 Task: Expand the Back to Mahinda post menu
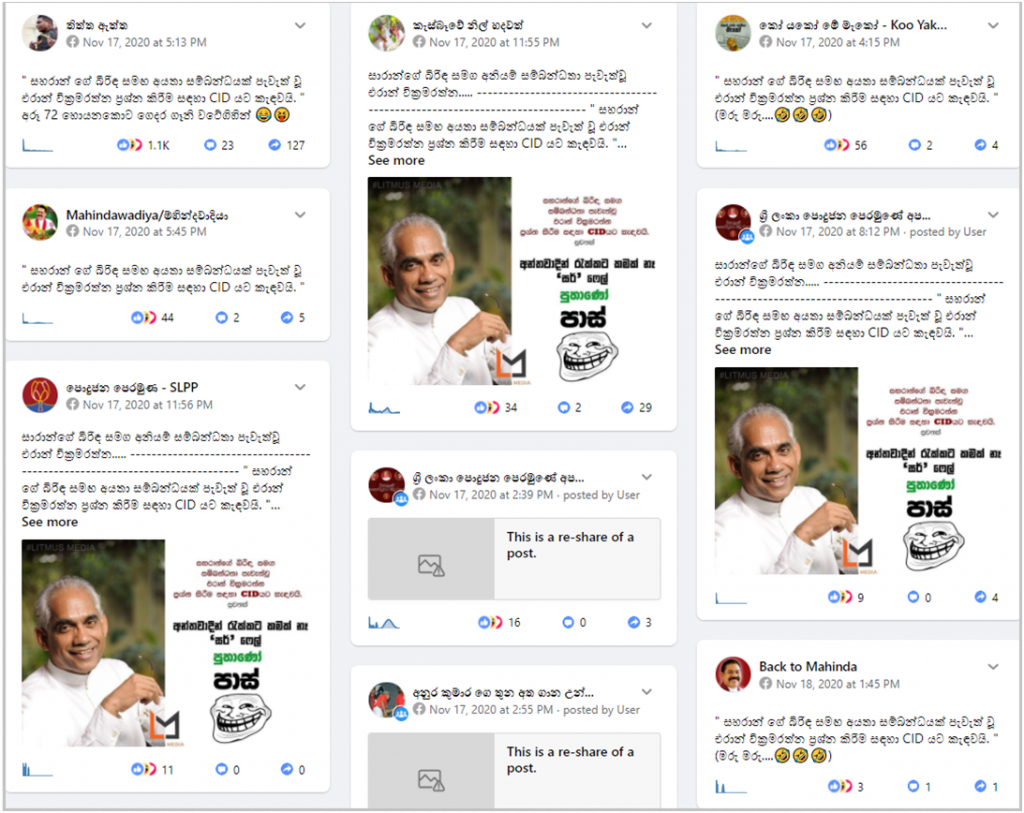[993, 667]
